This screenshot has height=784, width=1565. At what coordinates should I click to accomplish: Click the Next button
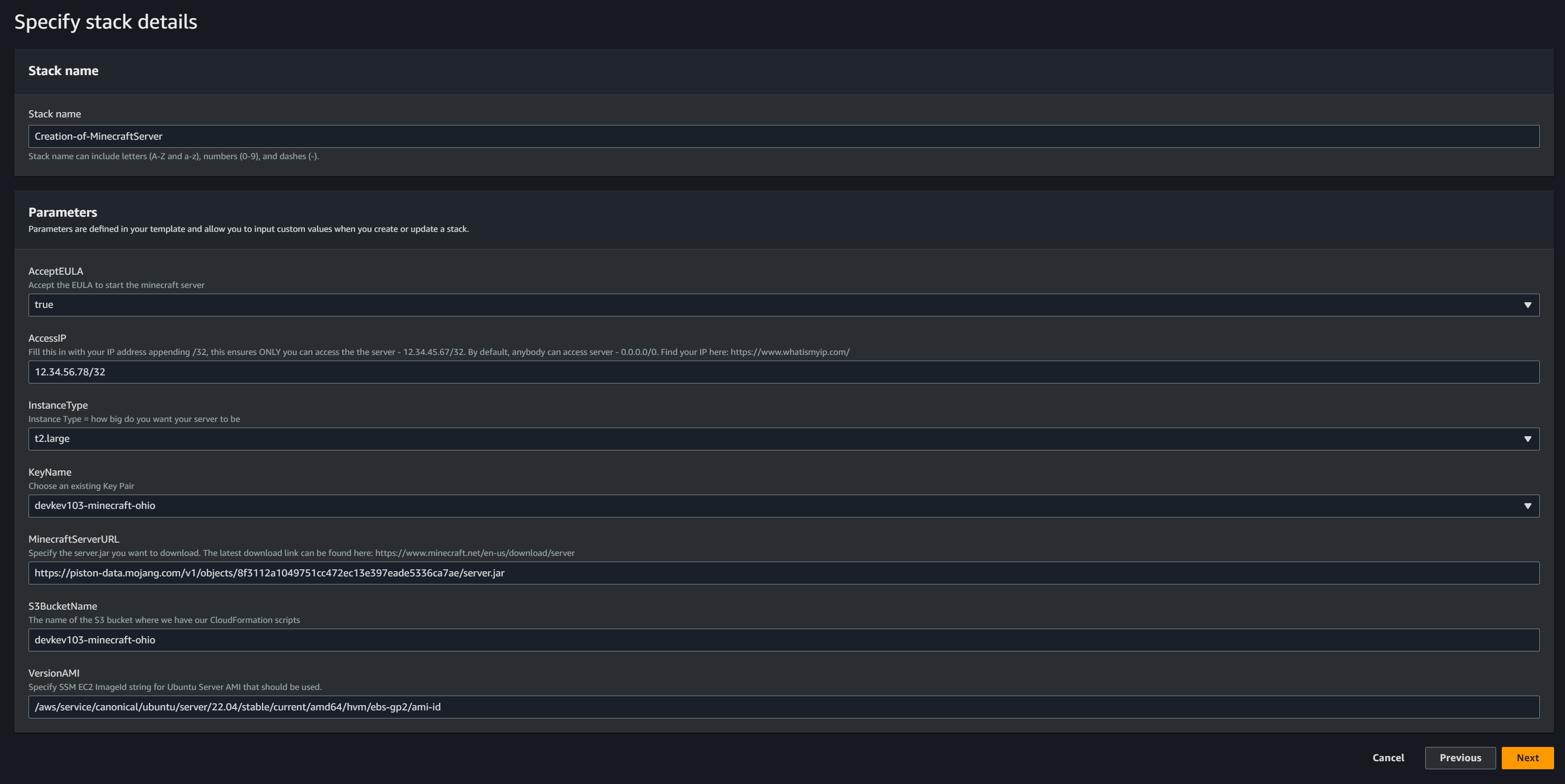click(1527, 758)
